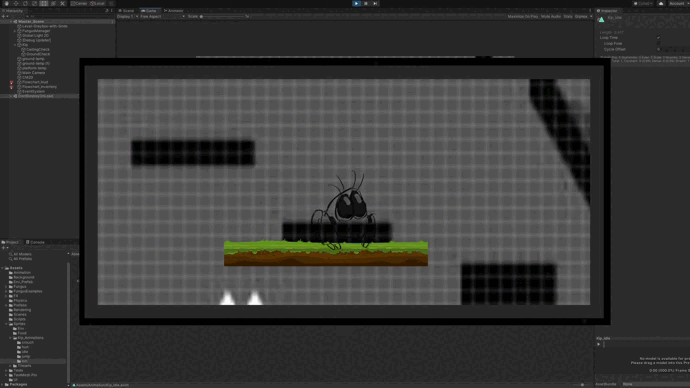Viewport: 690px width, 388px height.
Task: Select the Rect tool in toolbar
Action: [44, 4]
